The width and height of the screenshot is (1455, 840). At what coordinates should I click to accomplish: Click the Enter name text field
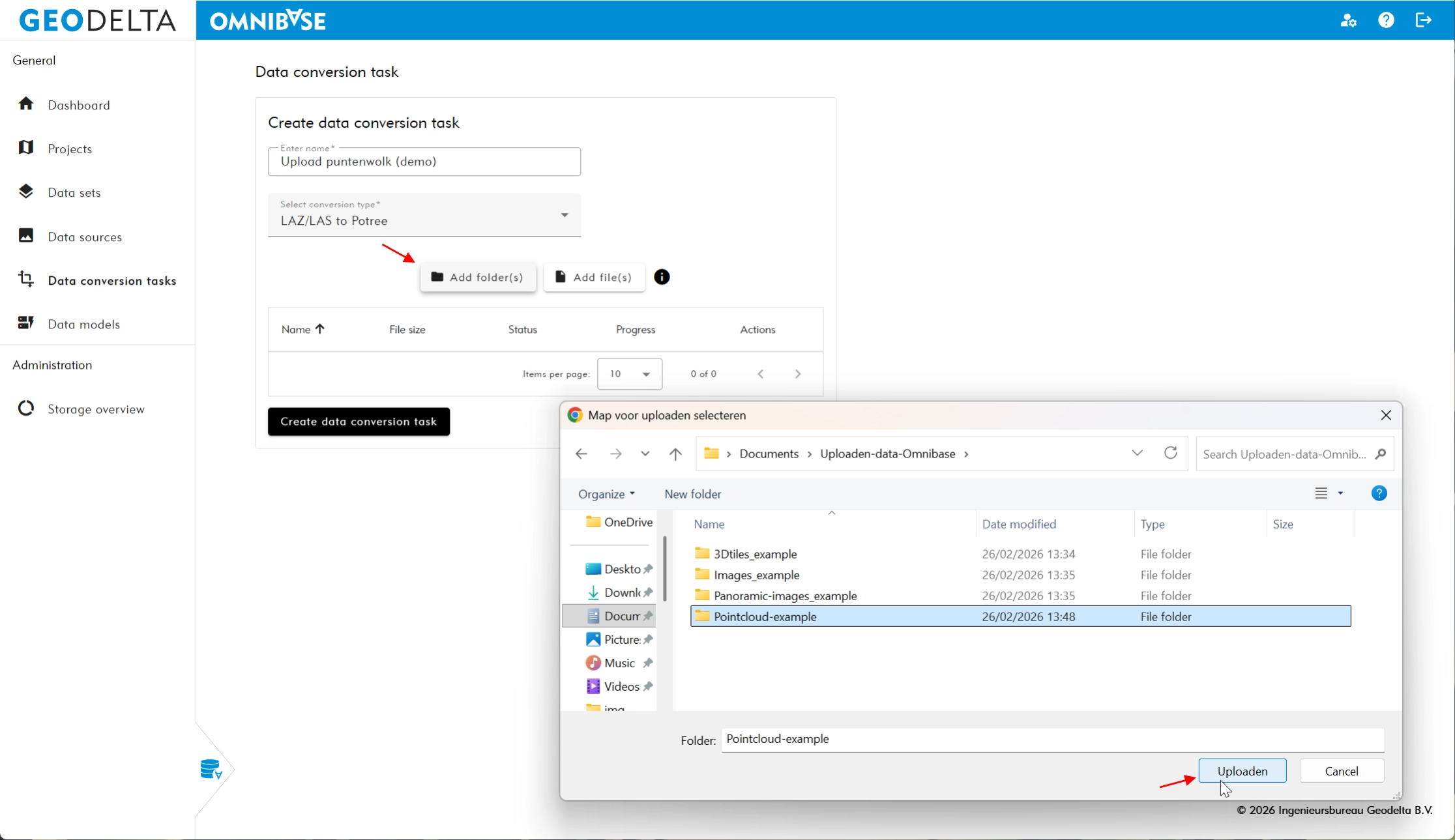[x=424, y=162]
